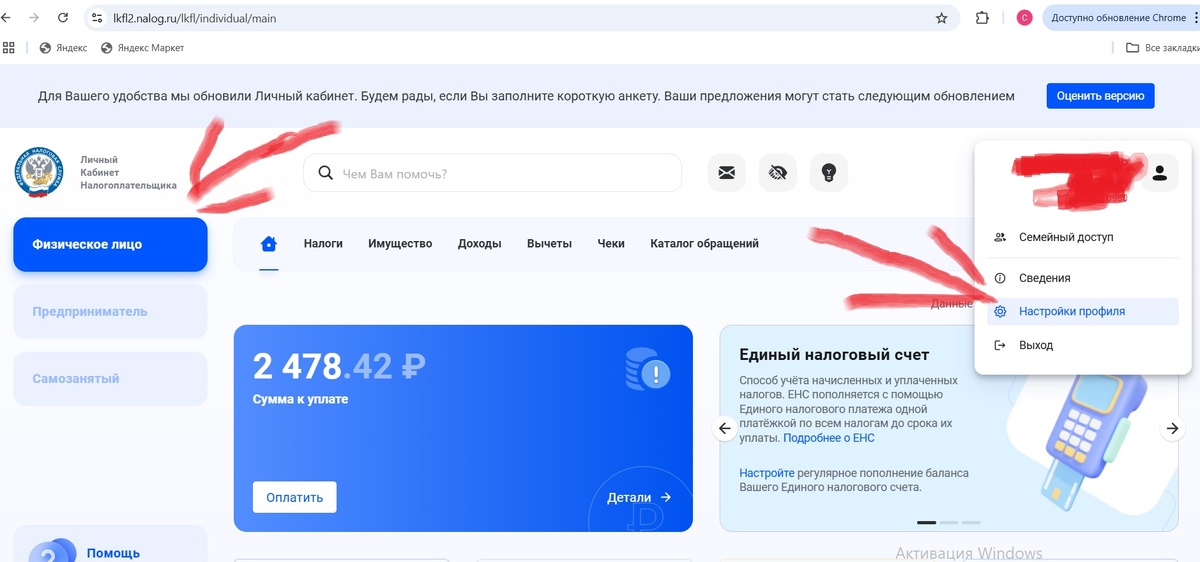
Task: Open the Чеки tab
Action: [611, 243]
